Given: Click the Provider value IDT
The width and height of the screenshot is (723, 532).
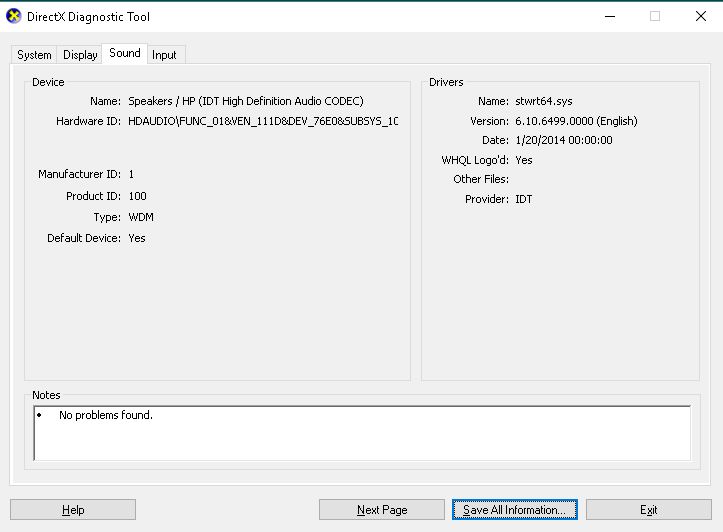Looking at the screenshot, I should (x=523, y=199).
